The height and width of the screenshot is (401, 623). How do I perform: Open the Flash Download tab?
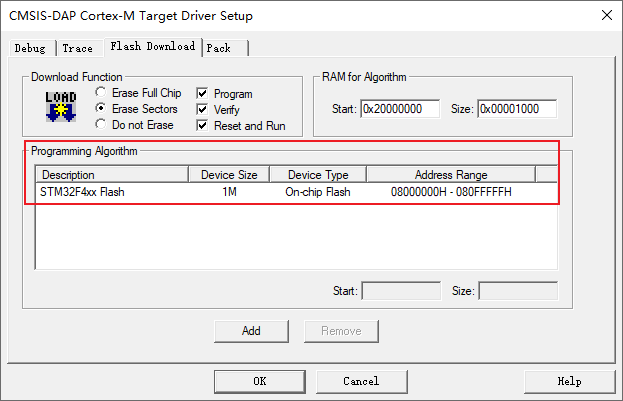[153, 46]
